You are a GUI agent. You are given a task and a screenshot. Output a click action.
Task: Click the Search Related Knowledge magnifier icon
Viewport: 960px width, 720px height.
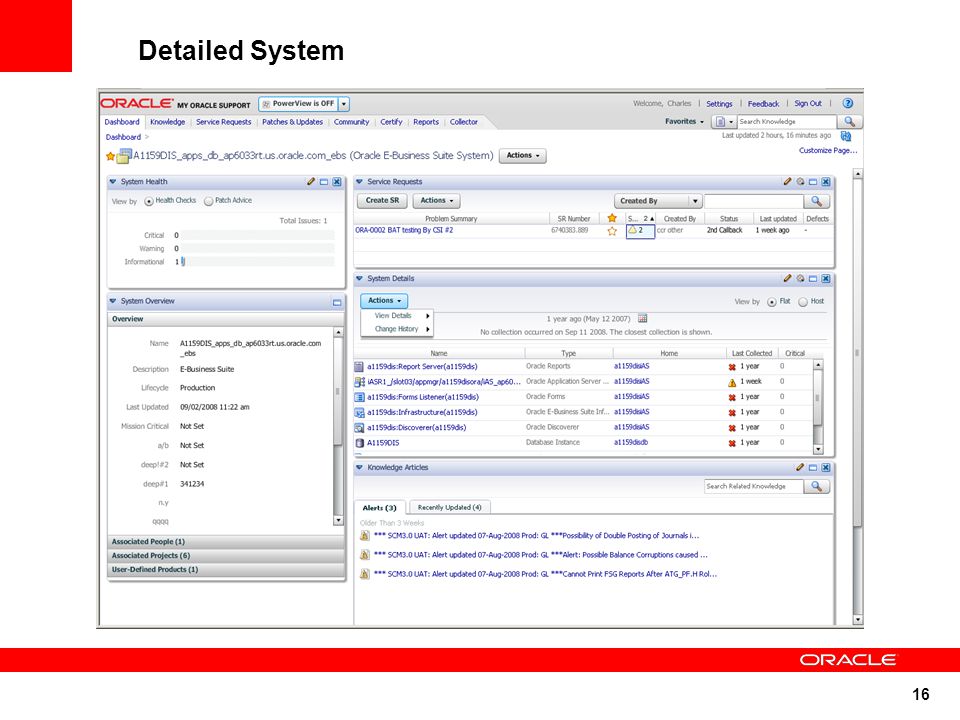(817, 486)
